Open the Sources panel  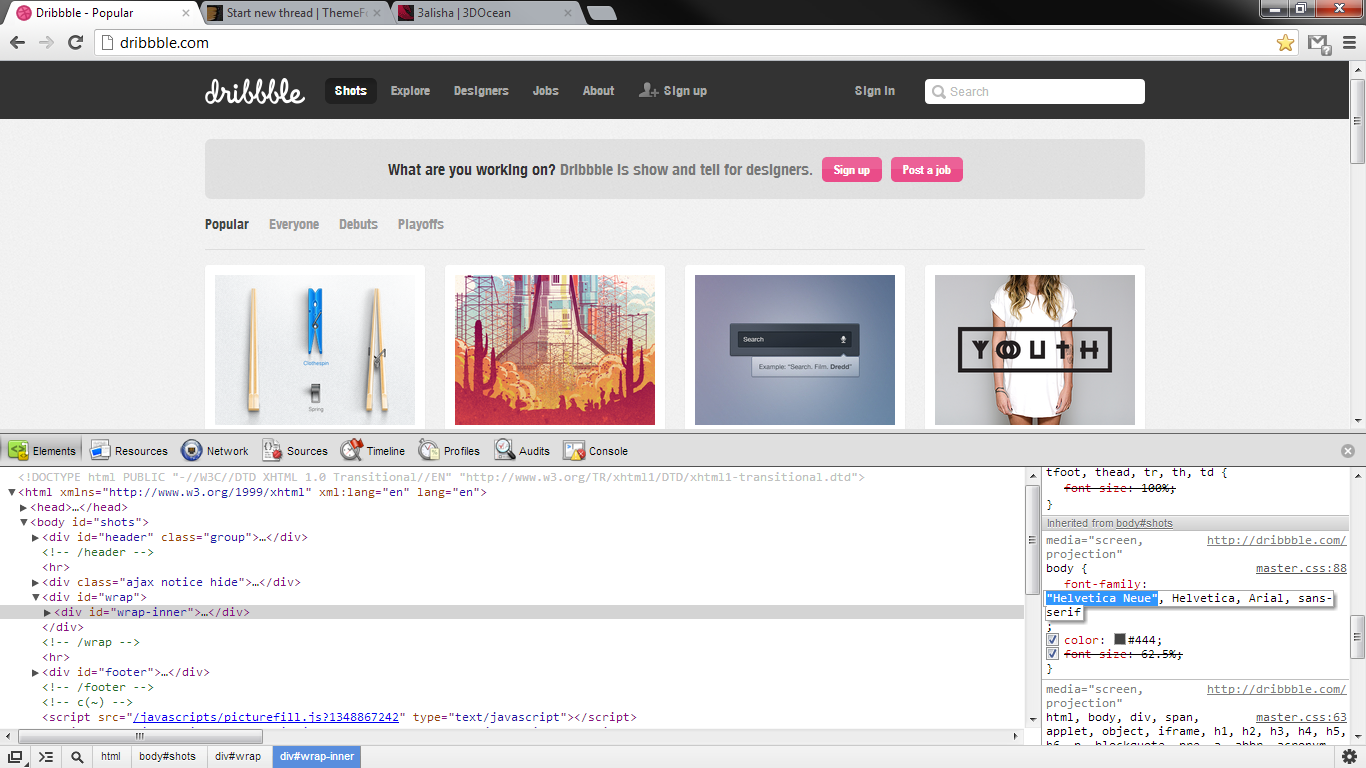pos(295,451)
